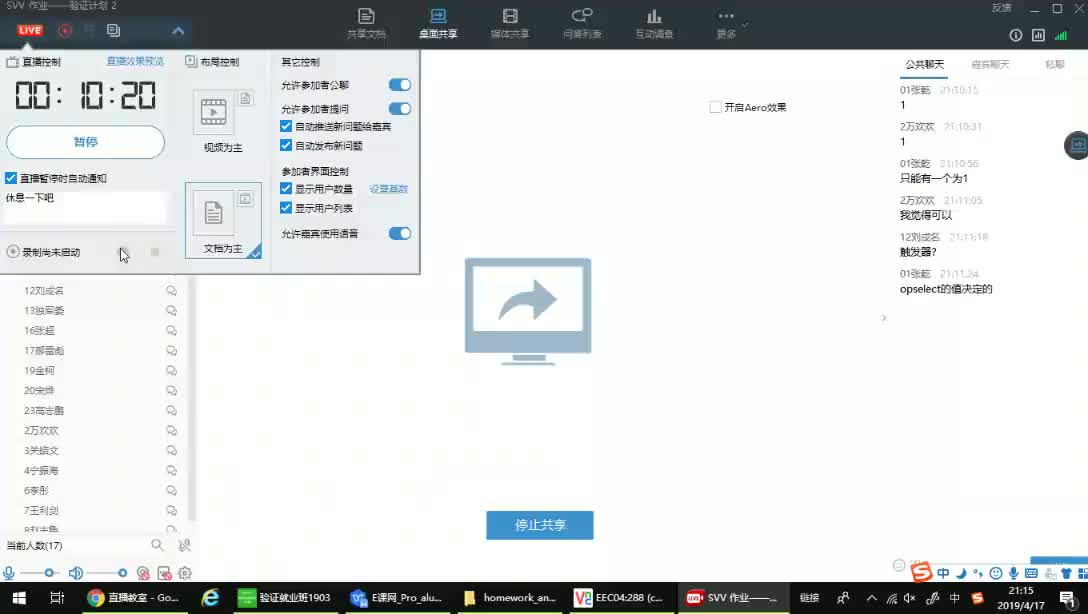The image size is (1088, 614).
Task: Switch to the Chrome 直播教室 taskbar window
Action: 134,597
